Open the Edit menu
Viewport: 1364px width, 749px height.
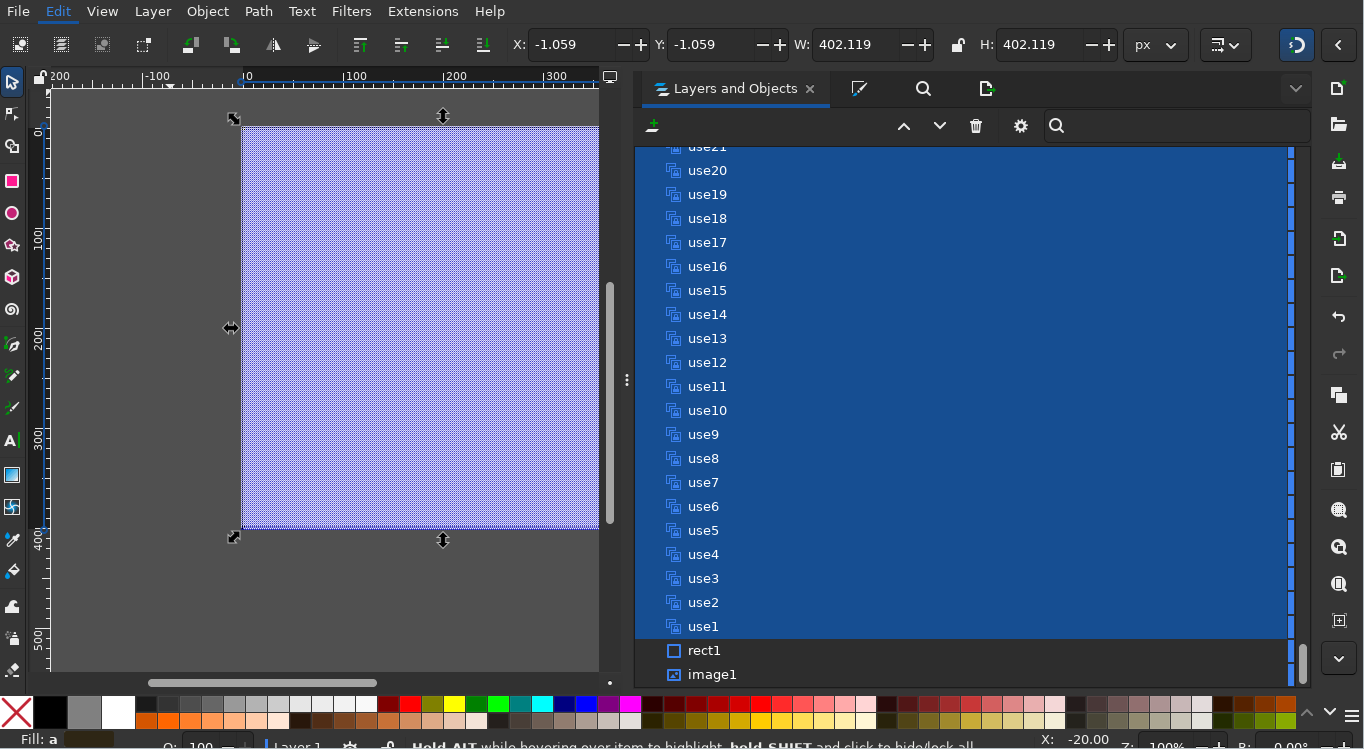pyautogui.click(x=59, y=11)
